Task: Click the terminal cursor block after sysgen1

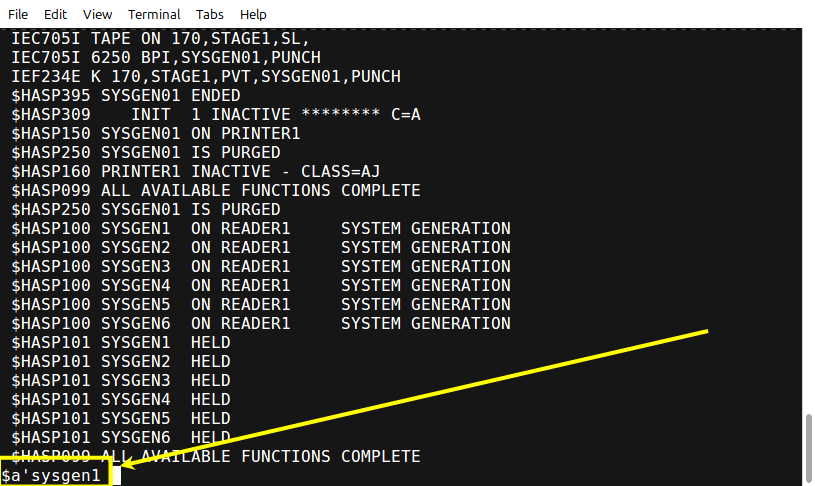Action: (116, 476)
